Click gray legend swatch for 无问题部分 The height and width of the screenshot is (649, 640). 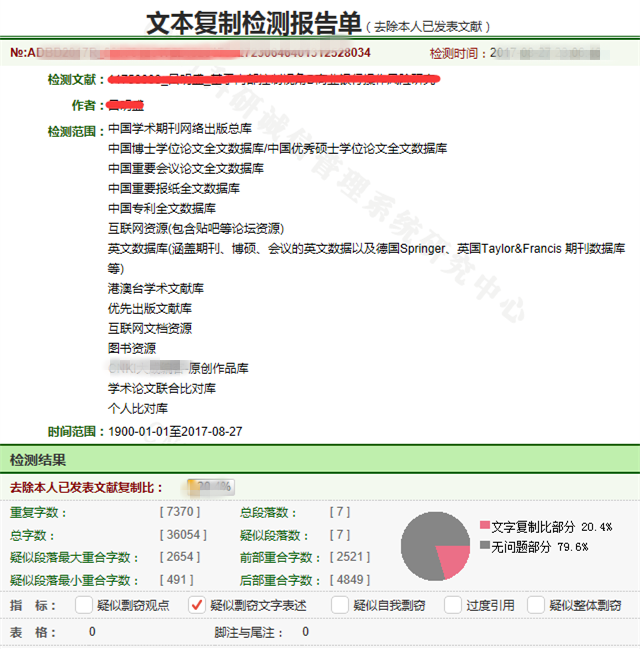tap(485, 545)
